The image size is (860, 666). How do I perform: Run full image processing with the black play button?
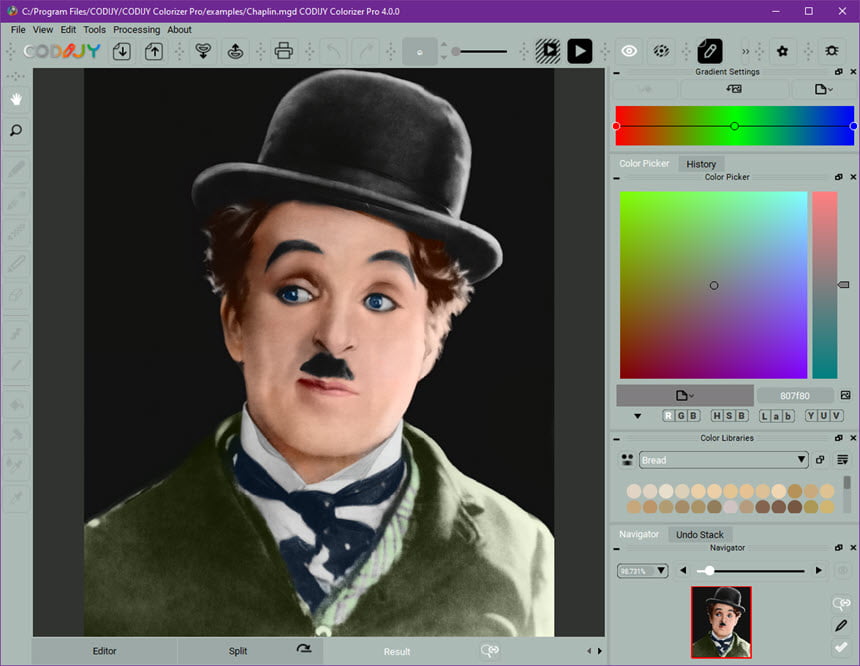point(580,51)
